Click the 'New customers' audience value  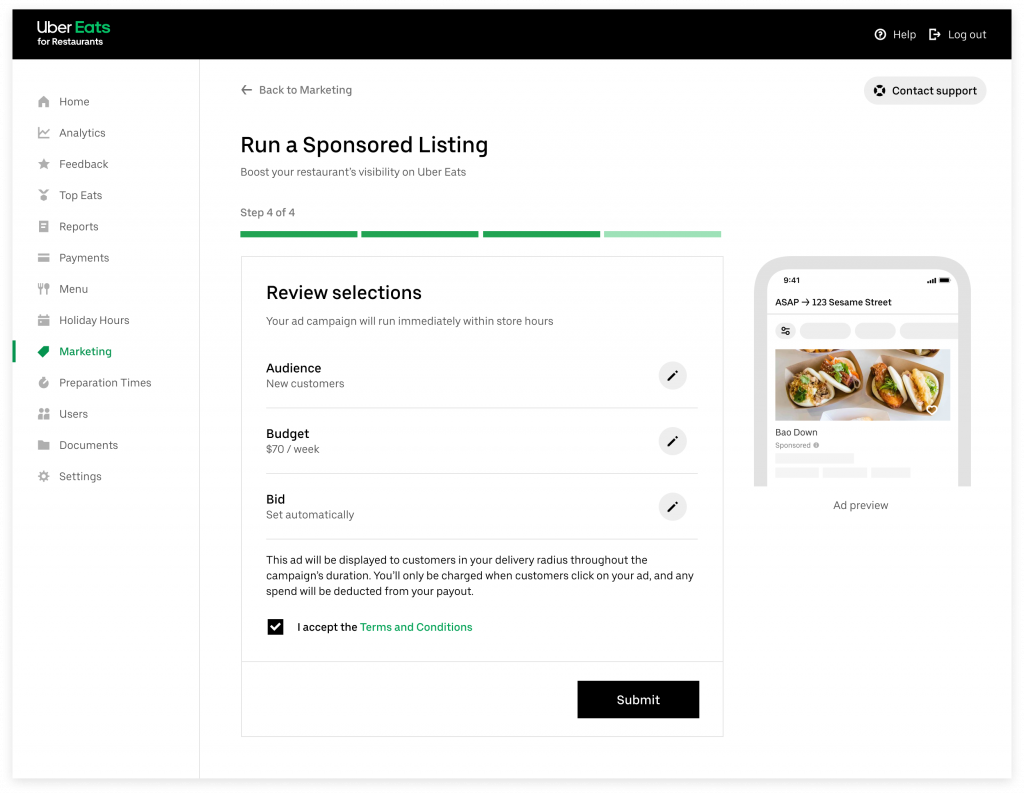(x=305, y=384)
